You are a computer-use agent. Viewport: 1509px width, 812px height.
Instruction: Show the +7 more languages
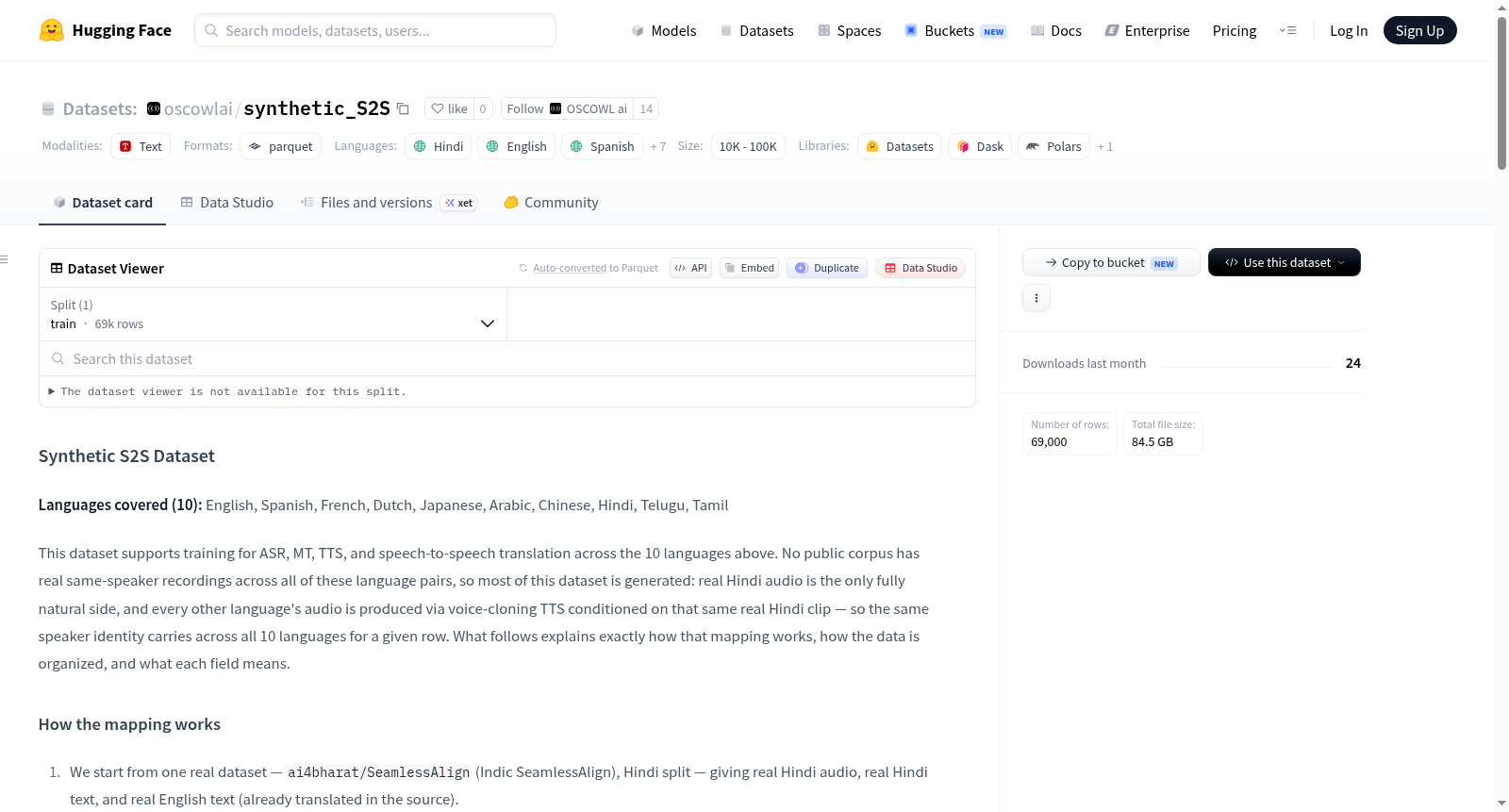(x=658, y=146)
